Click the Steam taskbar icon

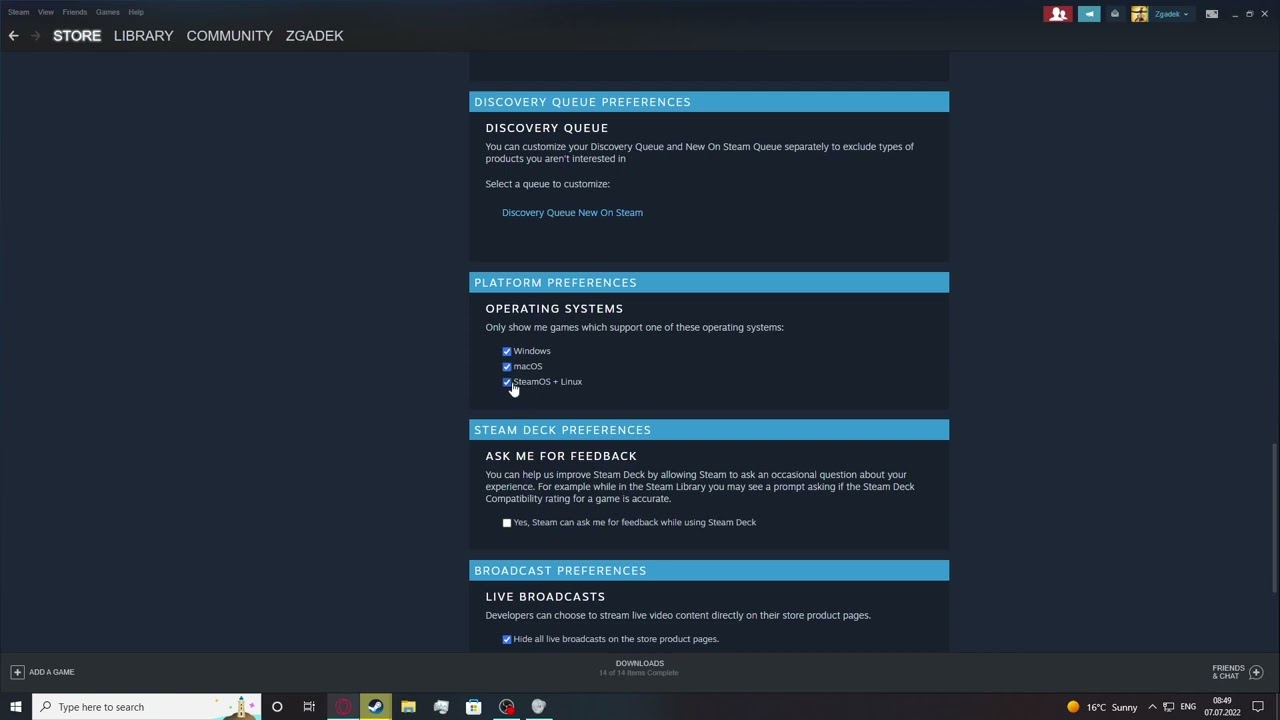(x=375, y=707)
